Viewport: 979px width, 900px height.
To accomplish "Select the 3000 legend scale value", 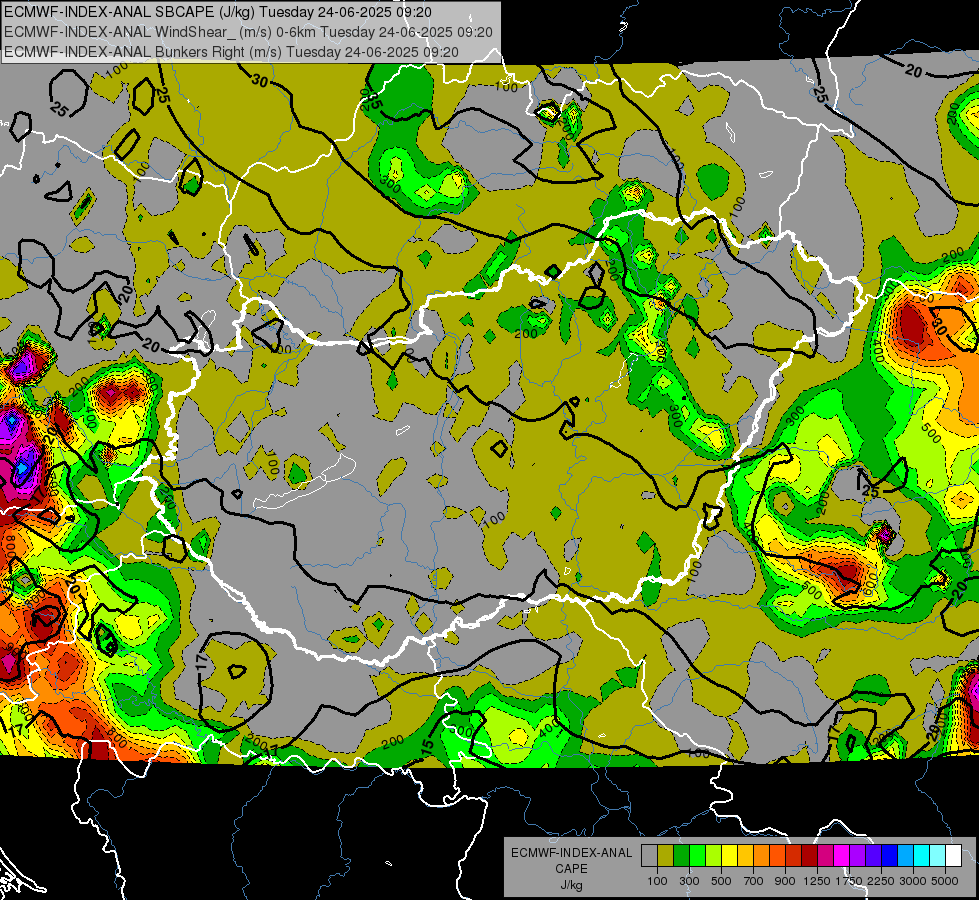I will [913, 881].
